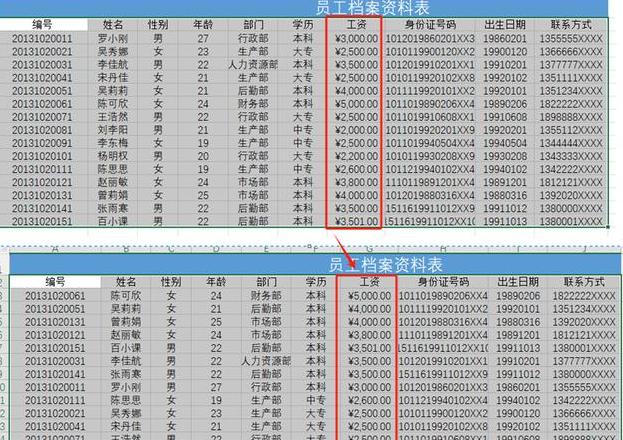Click 姓名 header in lower table
This screenshot has height=440, width=623.
pyautogui.click(x=126, y=282)
